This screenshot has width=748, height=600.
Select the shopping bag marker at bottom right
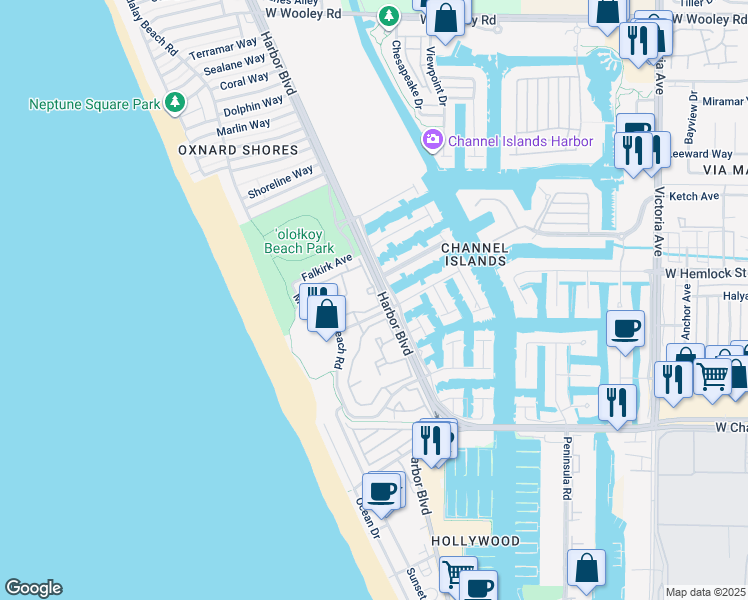pos(586,567)
